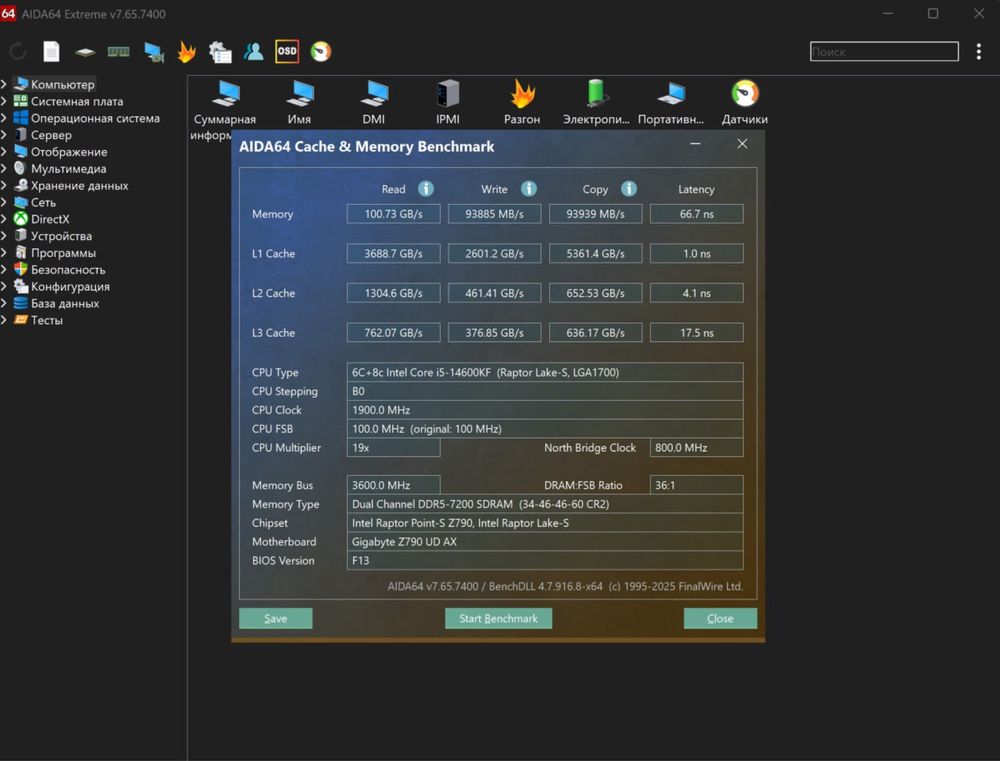
Task: Click the info icon next to Write
Action: [x=529, y=189]
